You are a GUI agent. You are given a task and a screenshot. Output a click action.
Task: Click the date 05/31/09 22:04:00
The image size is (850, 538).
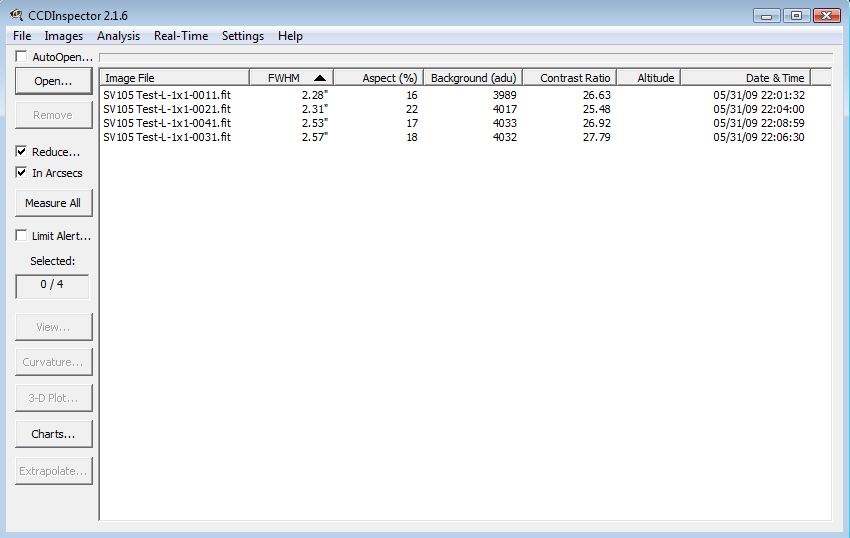pyautogui.click(x=759, y=109)
